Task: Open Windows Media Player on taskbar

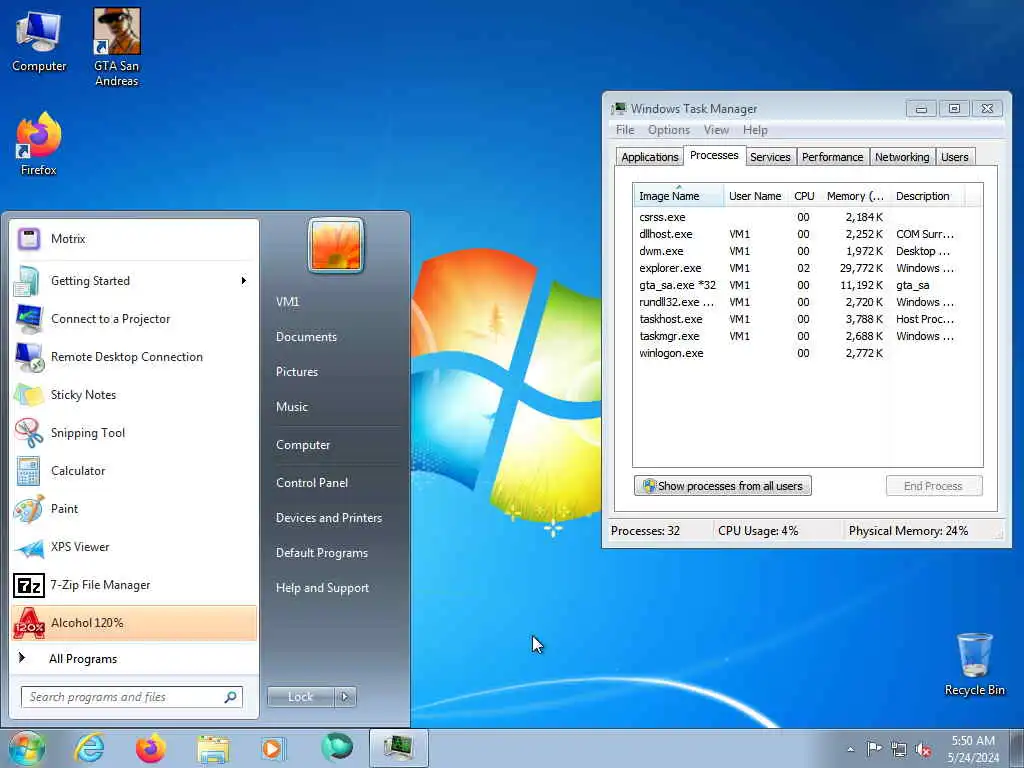Action: 273,748
